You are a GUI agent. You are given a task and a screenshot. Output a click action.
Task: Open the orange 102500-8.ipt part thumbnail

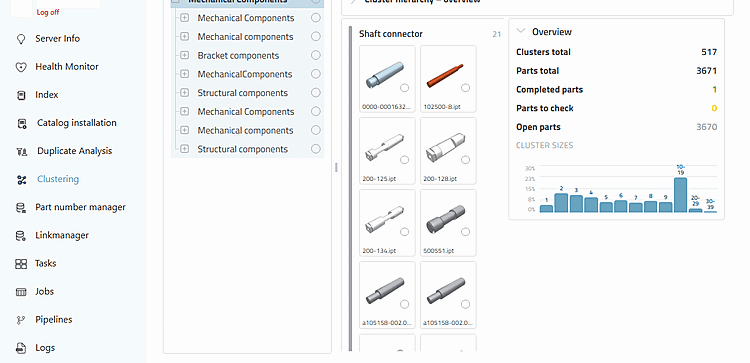pyautogui.click(x=448, y=78)
